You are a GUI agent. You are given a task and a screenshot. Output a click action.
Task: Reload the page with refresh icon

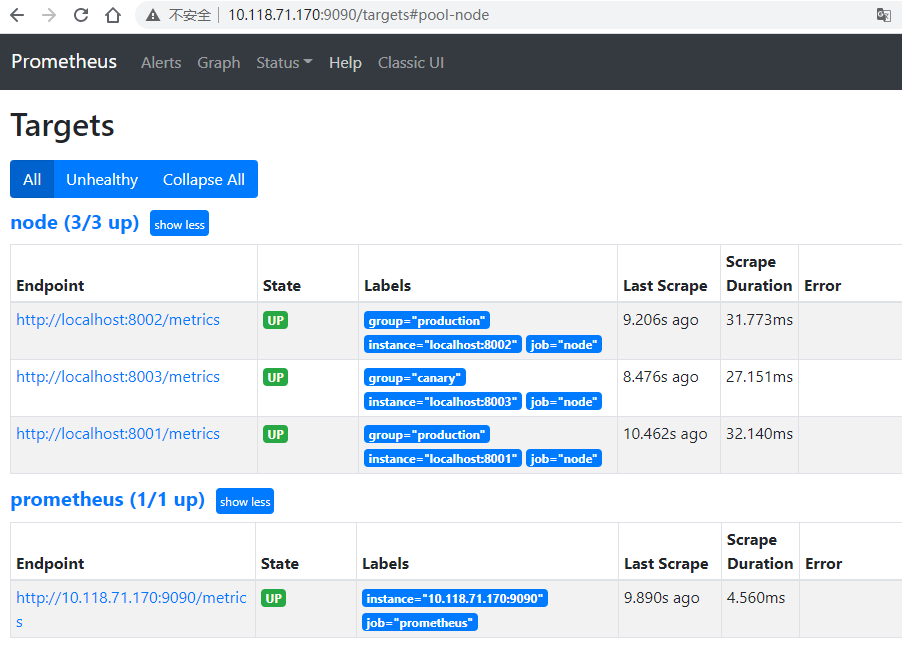click(x=81, y=15)
